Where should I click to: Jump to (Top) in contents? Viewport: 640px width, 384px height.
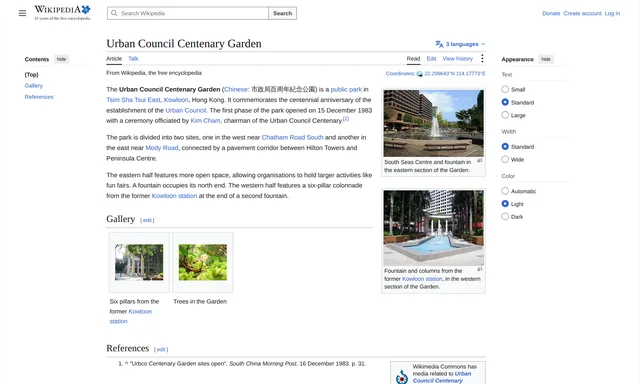(x=31, y=75)
